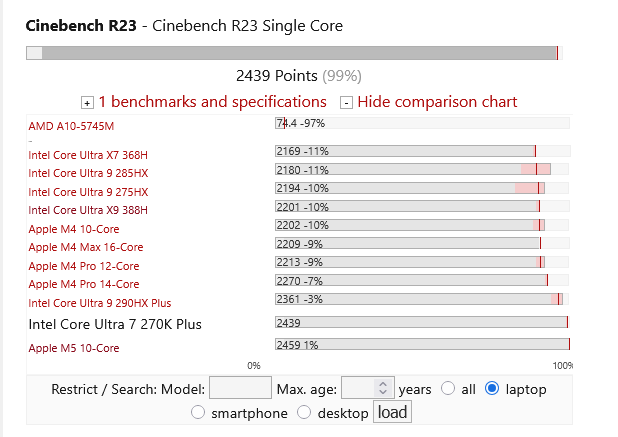Increase Max. age with the up arrow

point(383,383)
